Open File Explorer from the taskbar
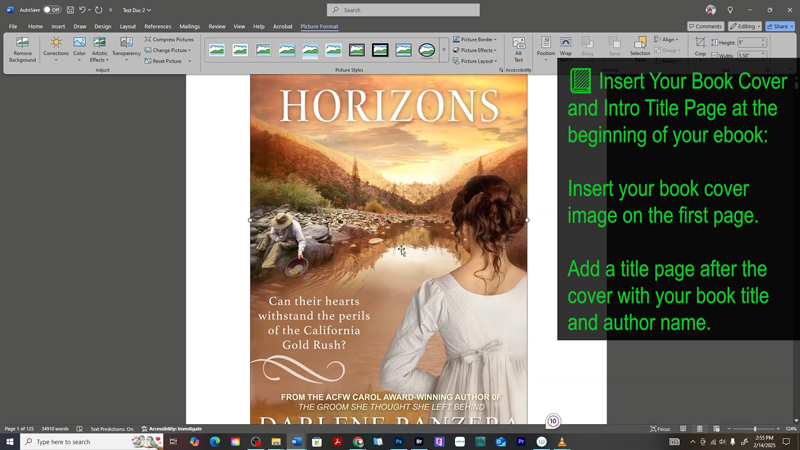This screenshot has width=800, height=450. tap(276, 441)
